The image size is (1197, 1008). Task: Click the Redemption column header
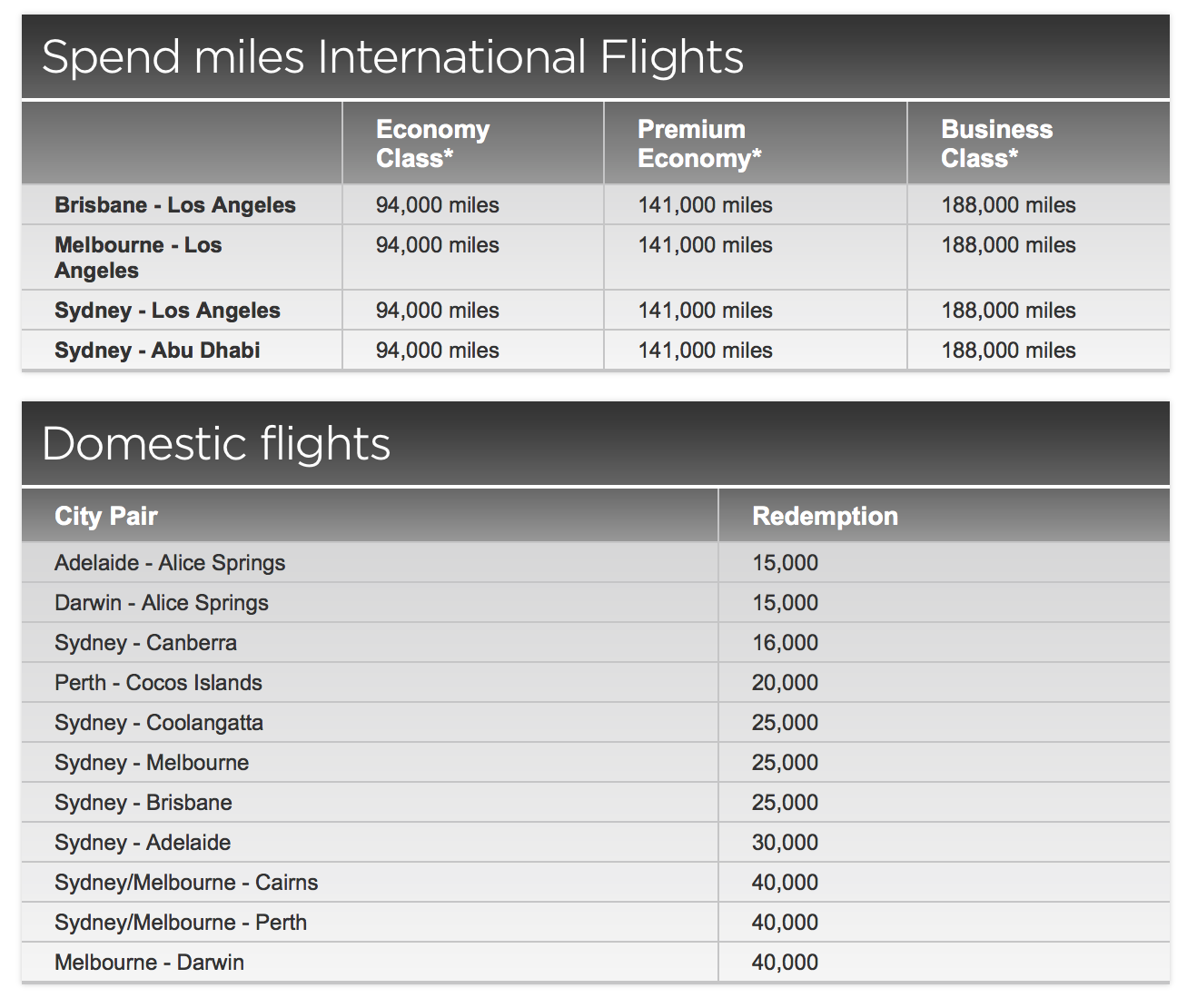point(825,516)
